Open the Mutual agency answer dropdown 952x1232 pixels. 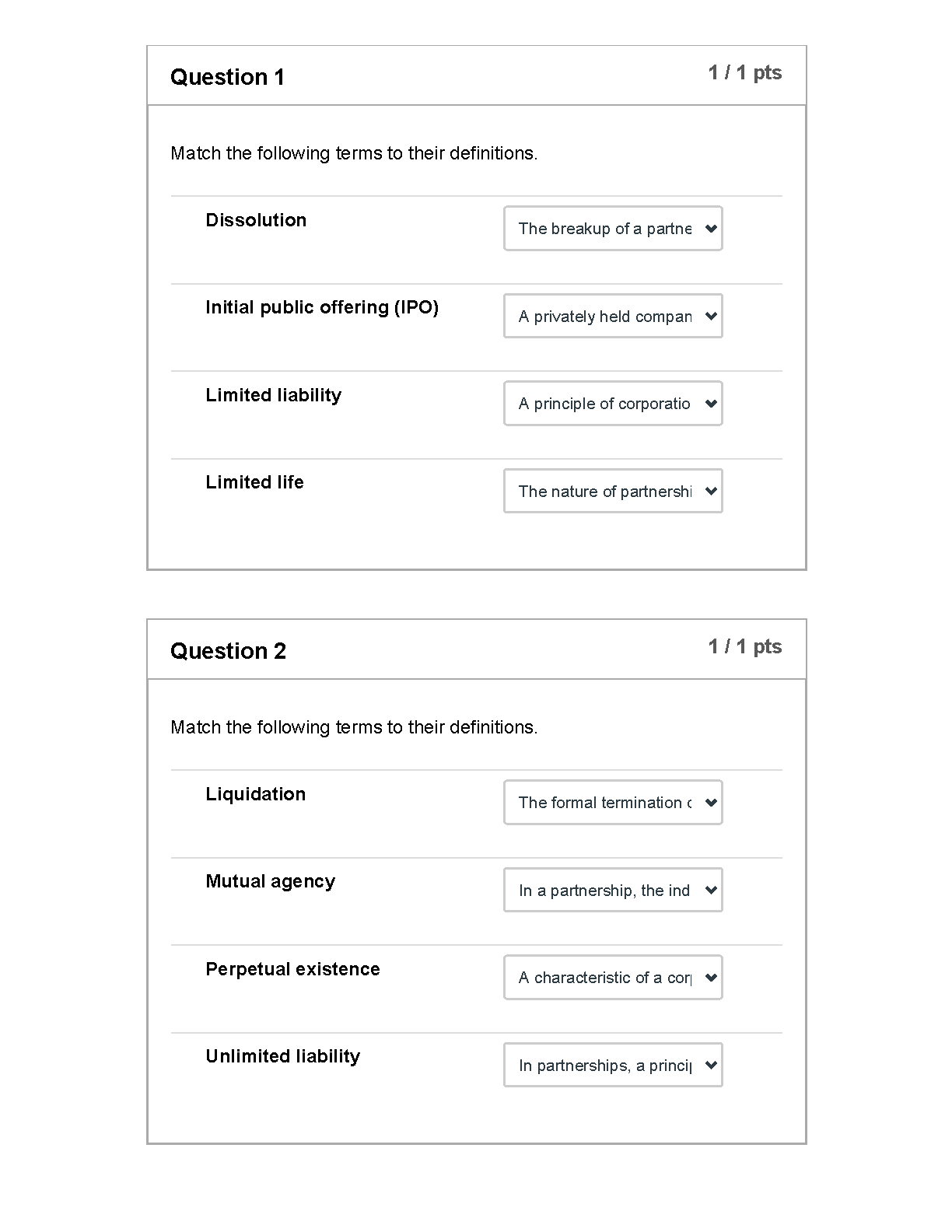[613, 890]
